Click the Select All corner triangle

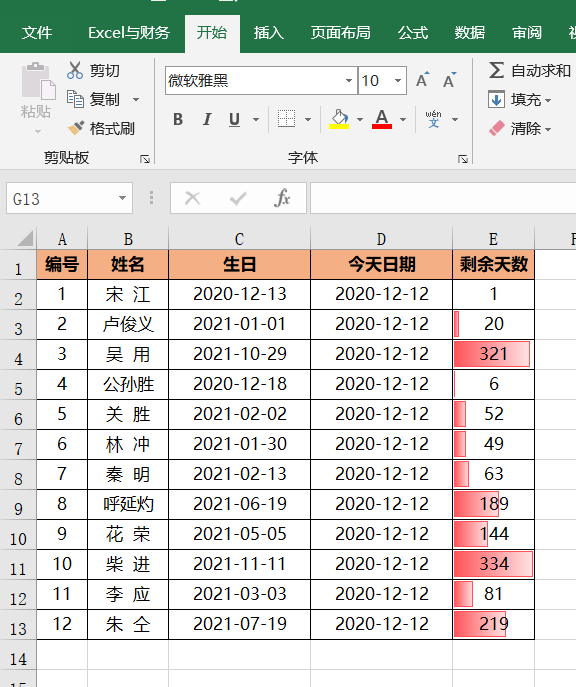25,239
